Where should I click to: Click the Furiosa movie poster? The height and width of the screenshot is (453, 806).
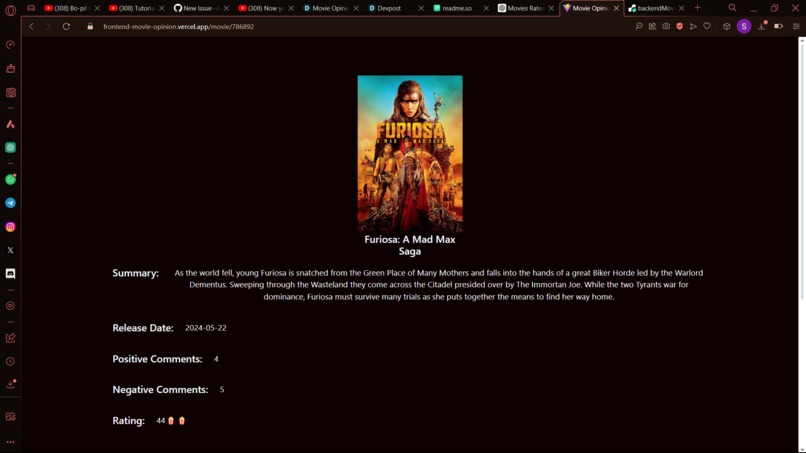(x=410, y=154)
